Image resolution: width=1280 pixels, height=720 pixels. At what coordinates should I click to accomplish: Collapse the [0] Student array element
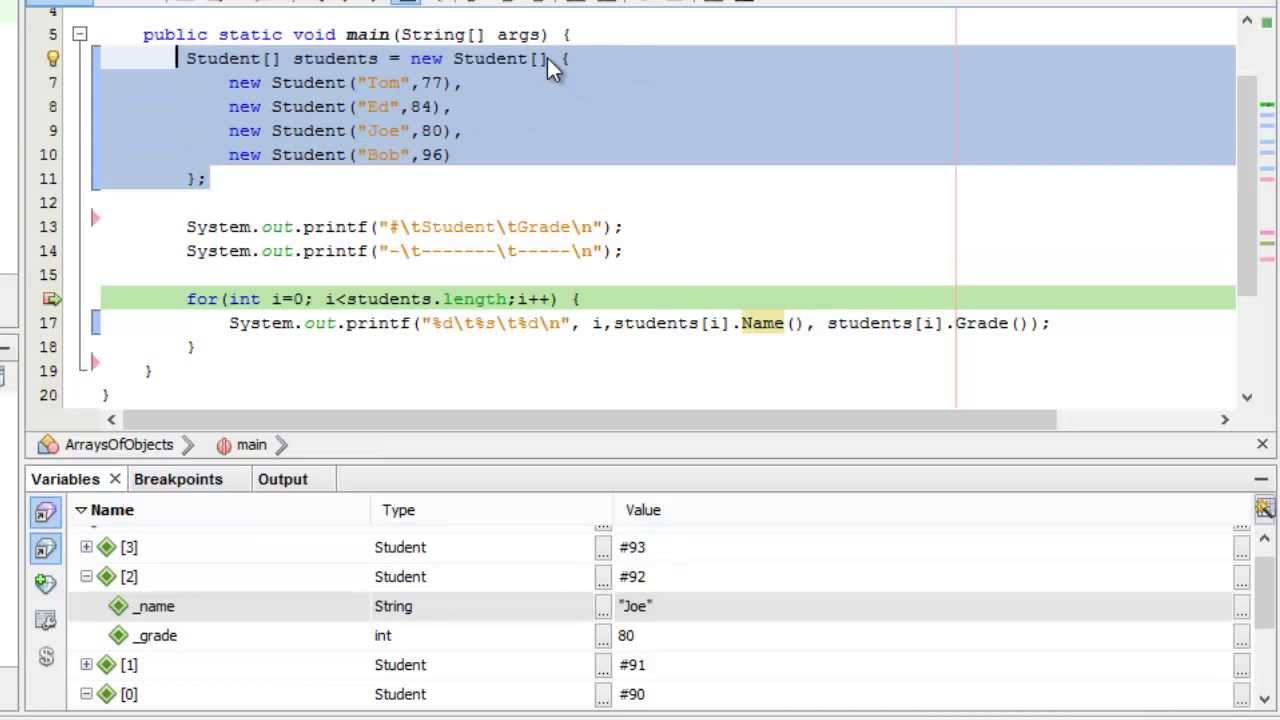tap(86, 694)
